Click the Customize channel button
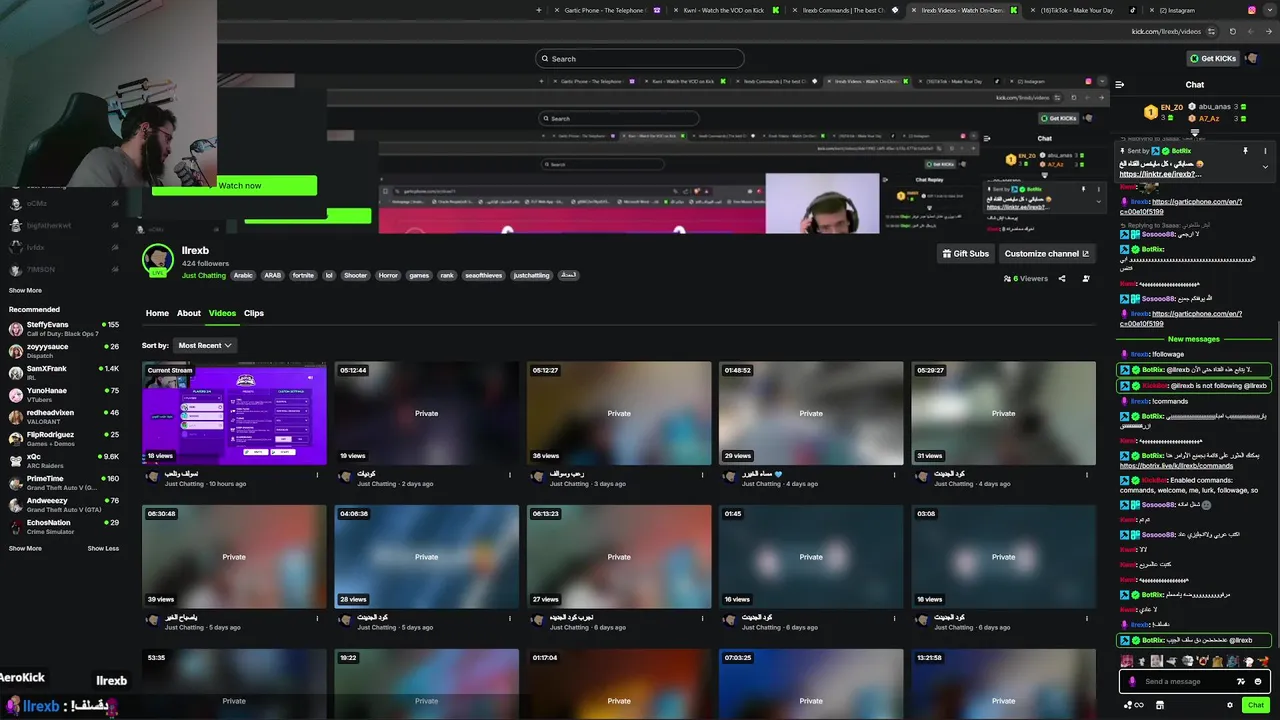 click(x=1047, y=254)
